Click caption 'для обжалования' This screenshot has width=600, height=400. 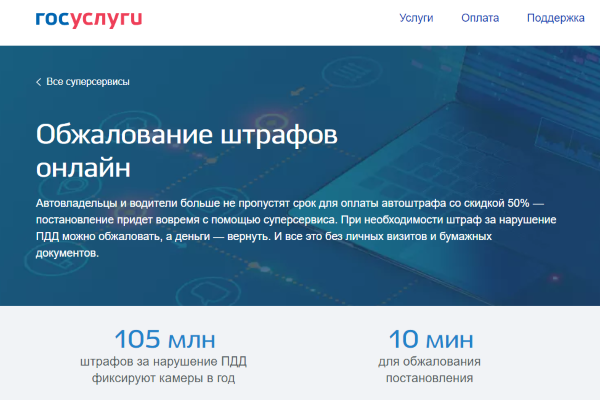click(430, 361)
